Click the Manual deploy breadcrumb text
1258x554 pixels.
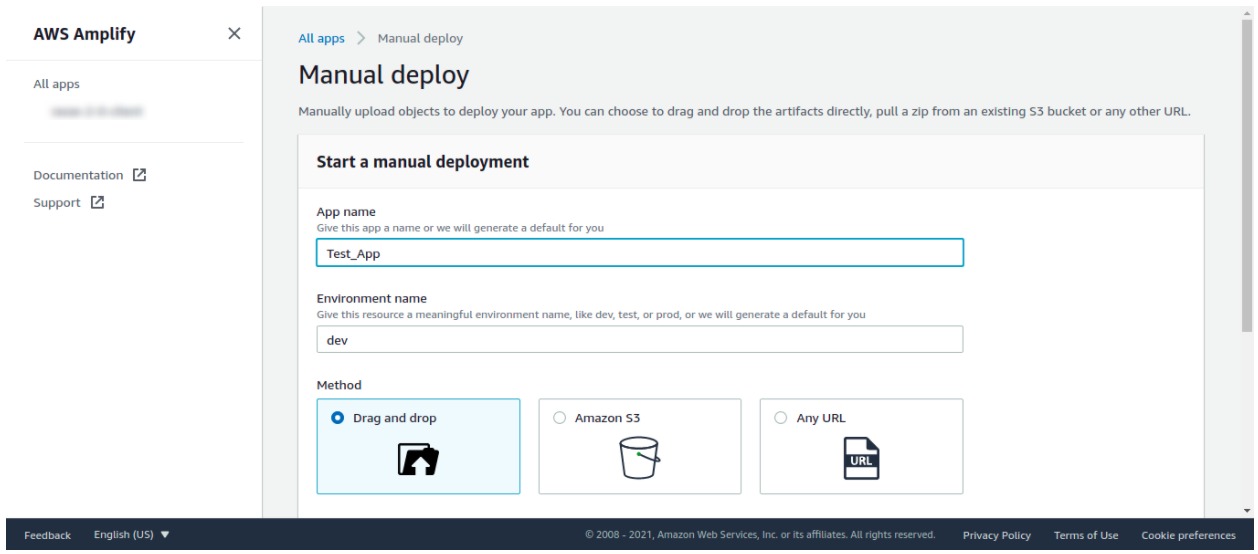420,38
